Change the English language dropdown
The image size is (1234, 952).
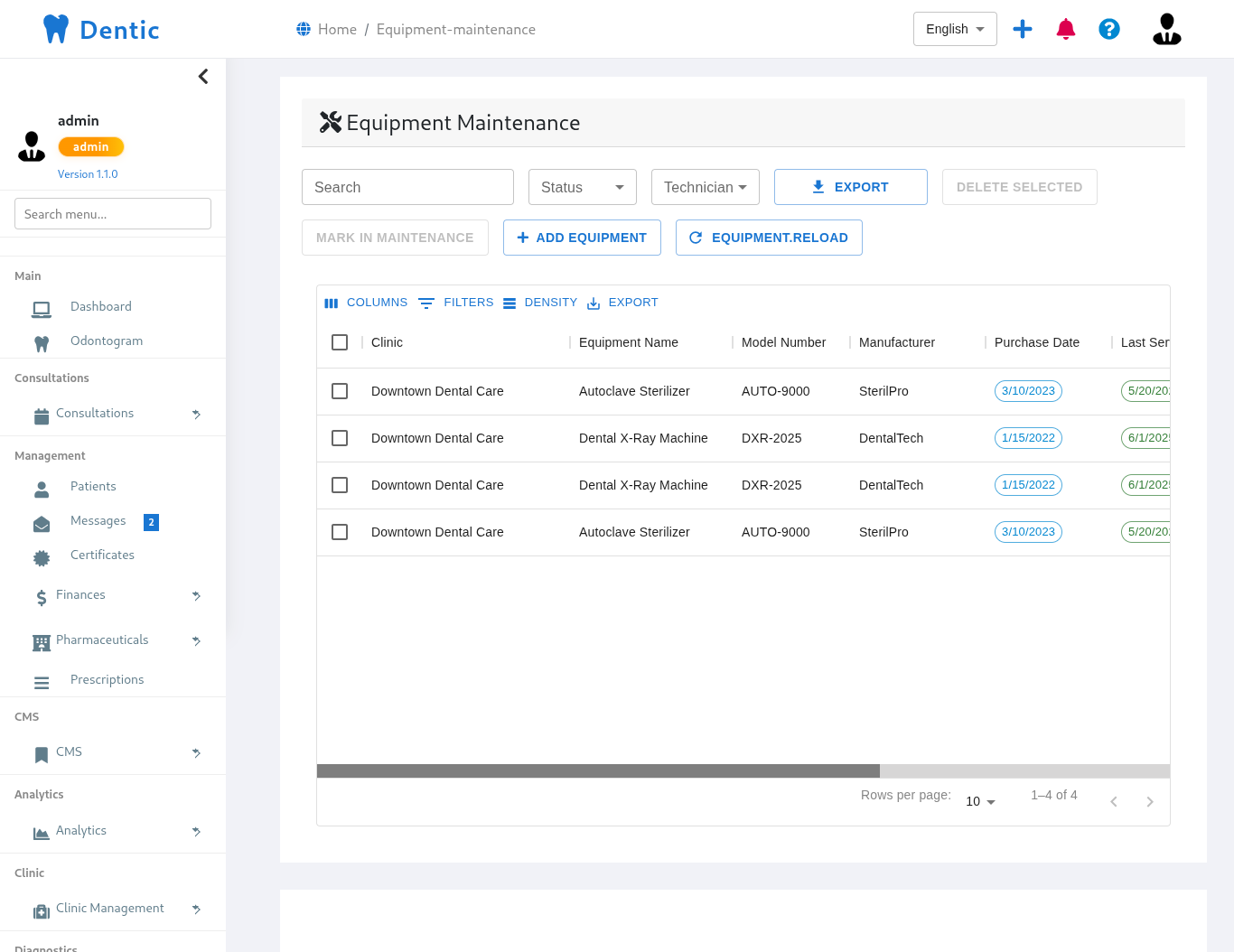[954, 29]
